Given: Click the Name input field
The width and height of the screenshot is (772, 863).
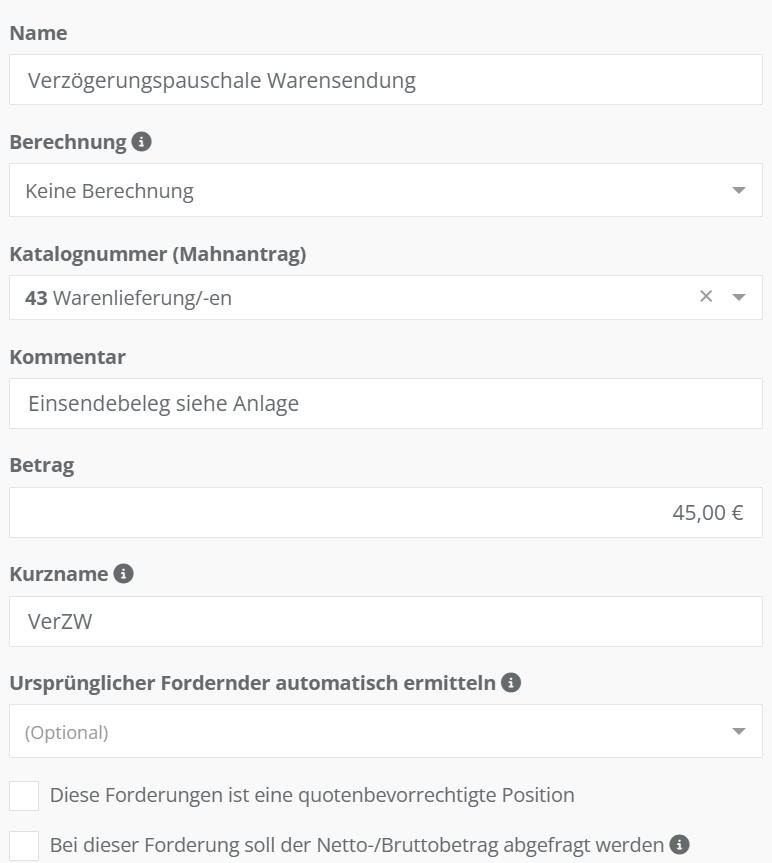Looking at the screenshot, I should 386,80.
